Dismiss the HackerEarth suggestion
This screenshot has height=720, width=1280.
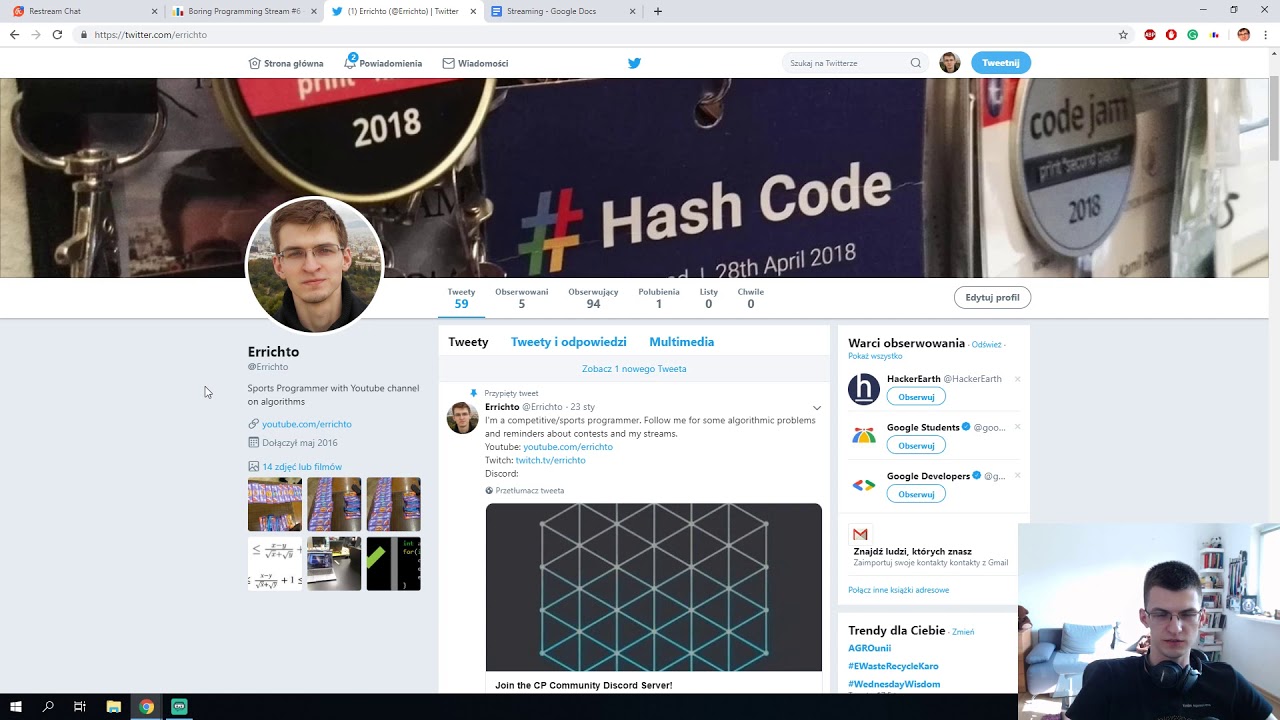click(1017, 379)
